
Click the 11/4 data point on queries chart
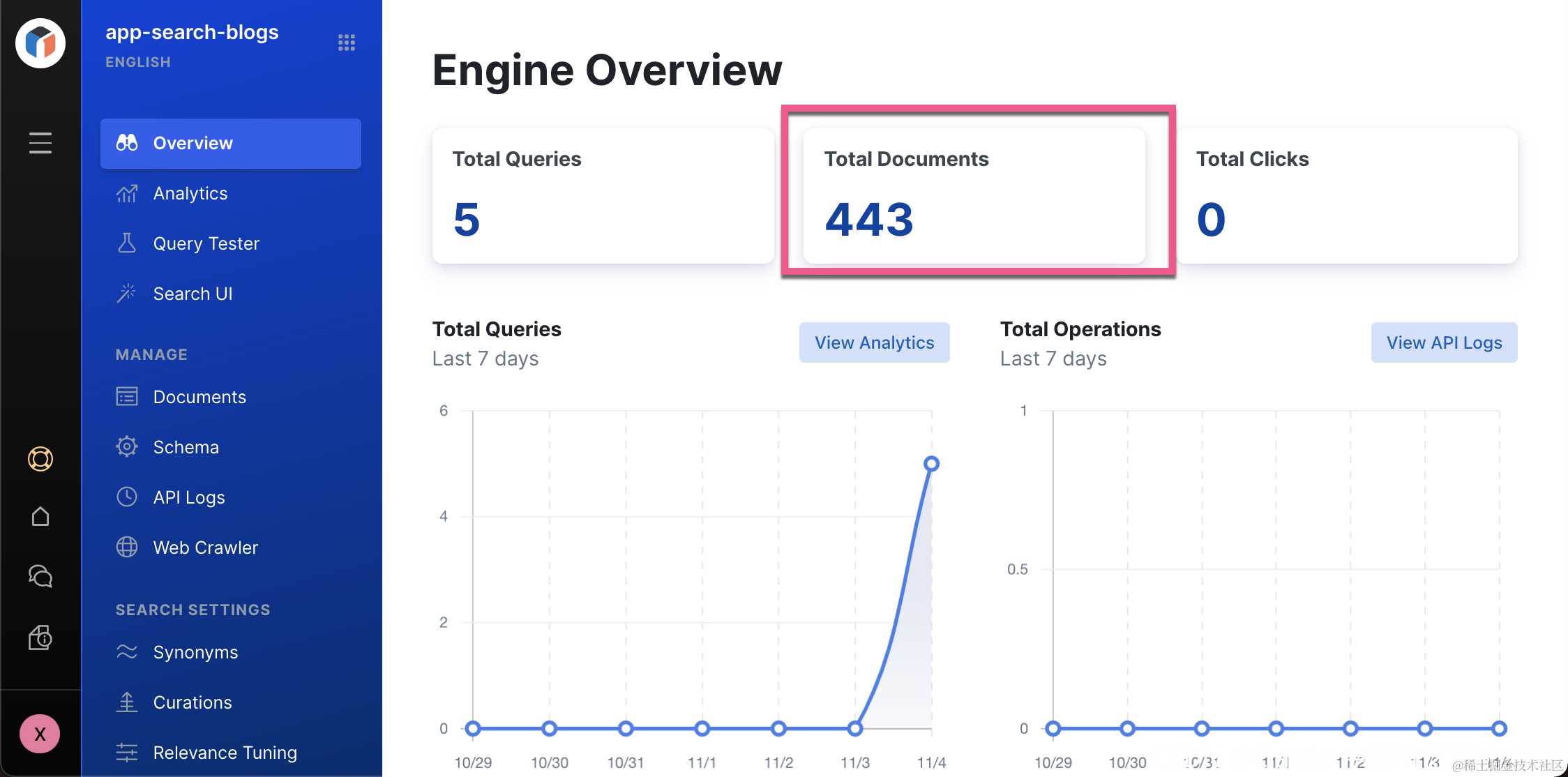[x=931, y=464]
